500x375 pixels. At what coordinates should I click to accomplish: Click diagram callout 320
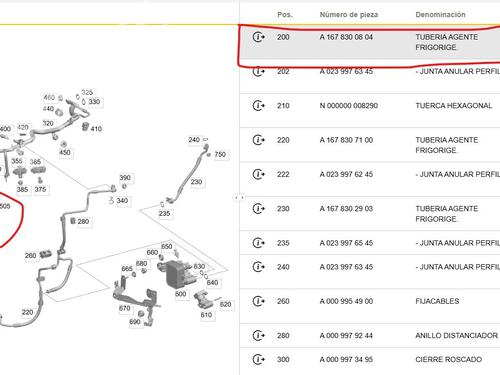click(48, 123)
